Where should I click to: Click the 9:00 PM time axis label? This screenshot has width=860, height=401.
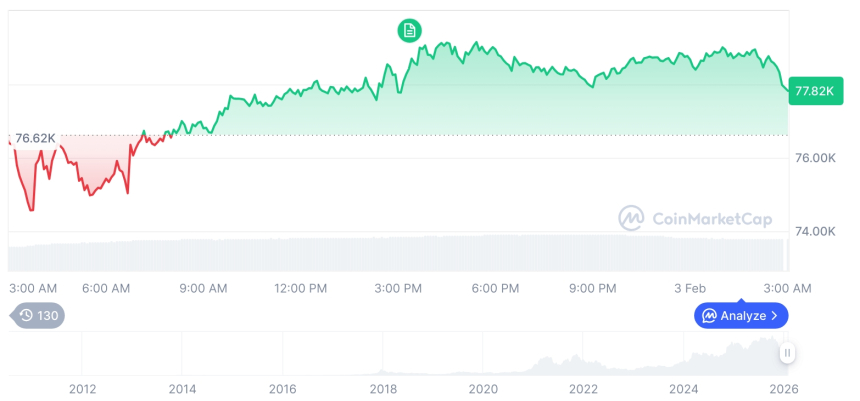593,288
